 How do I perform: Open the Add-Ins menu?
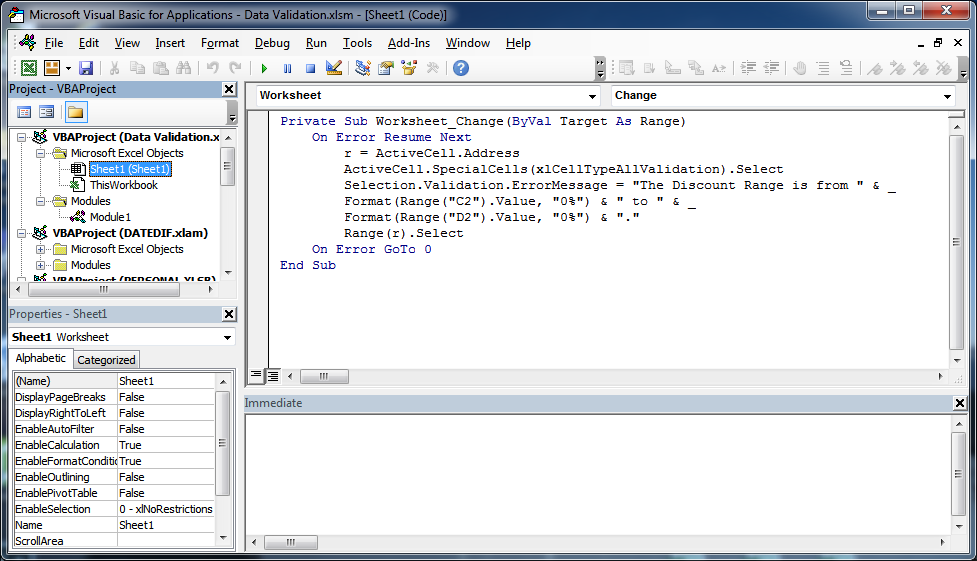(409, 43)
